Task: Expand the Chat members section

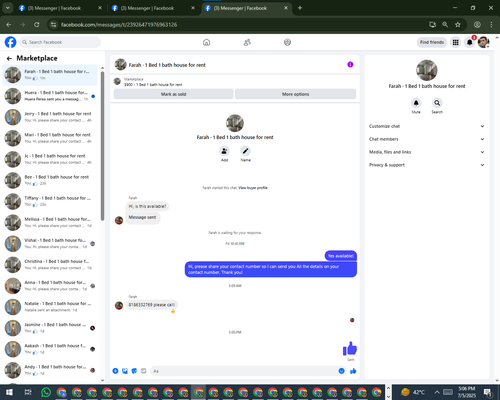Action: [426, 139]
